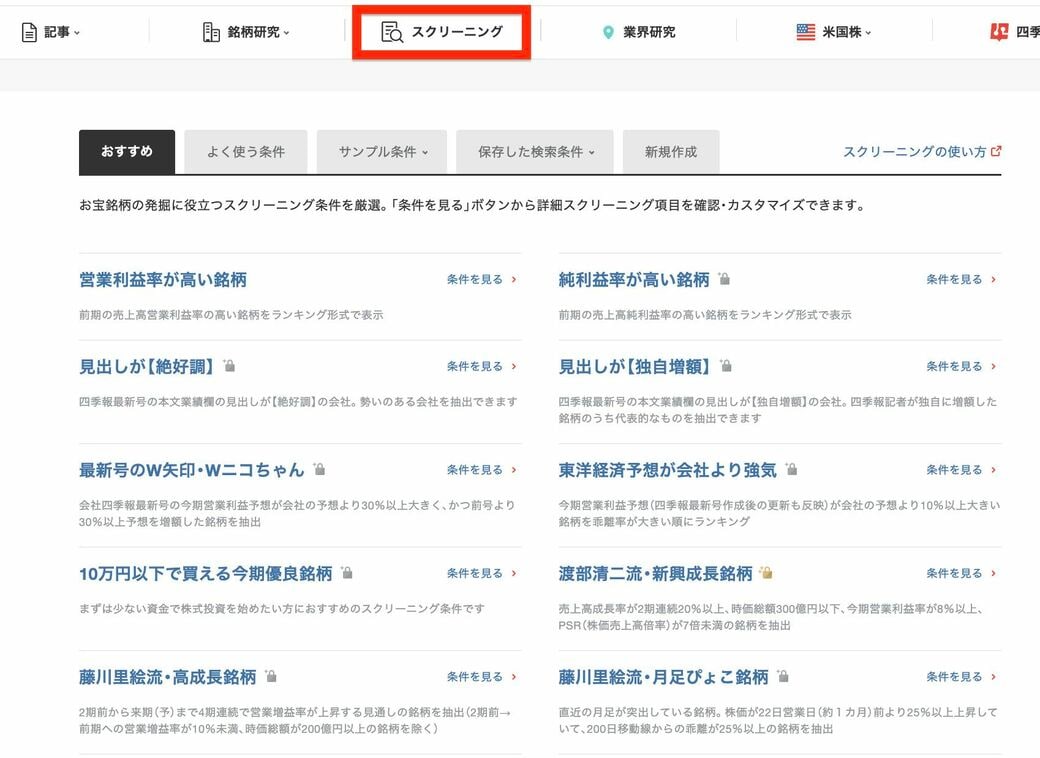Click 条件を見る for 営業利益率が高い銘柄

coord(476,279)
